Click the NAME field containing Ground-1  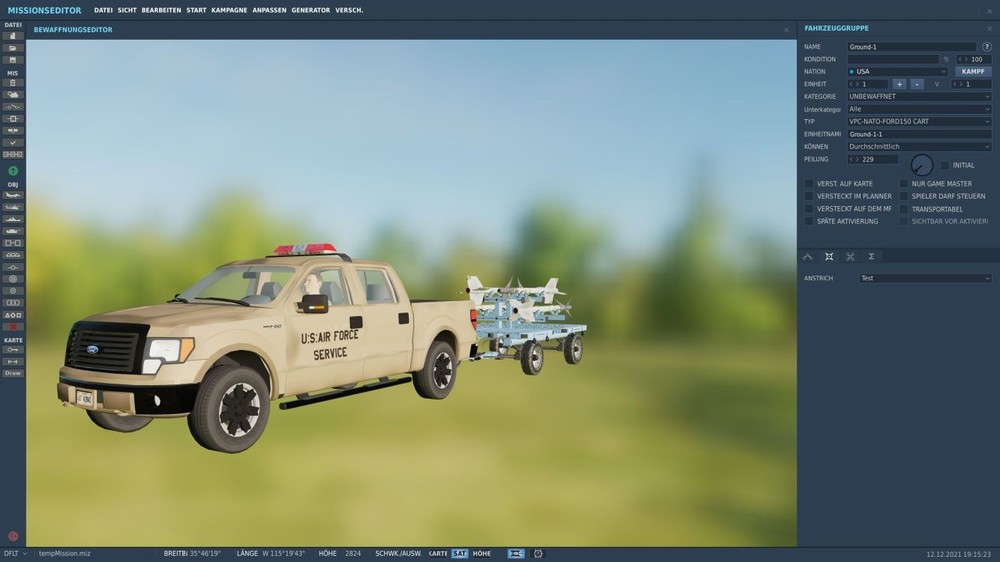911,47
